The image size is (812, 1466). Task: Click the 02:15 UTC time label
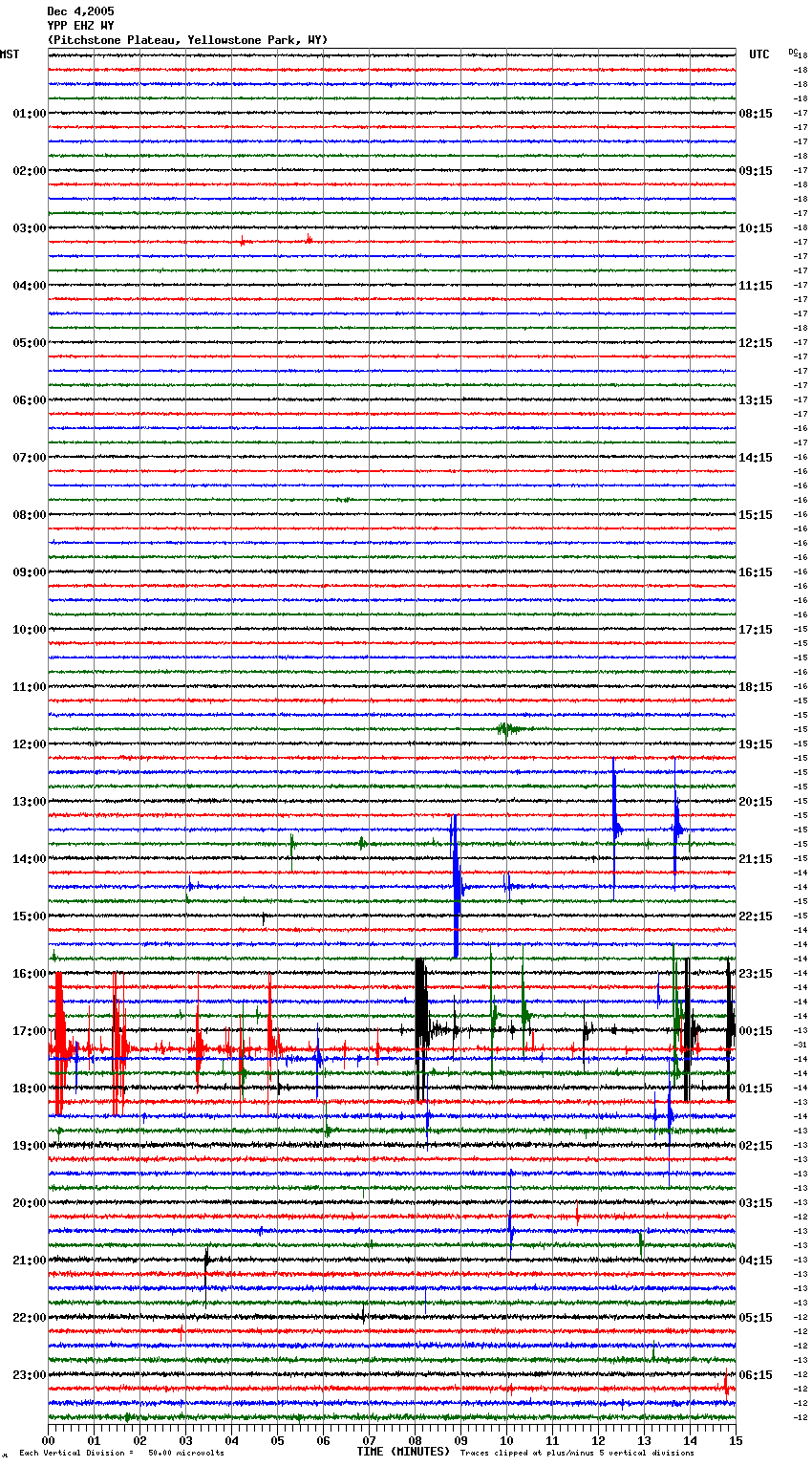point(756,1146)
